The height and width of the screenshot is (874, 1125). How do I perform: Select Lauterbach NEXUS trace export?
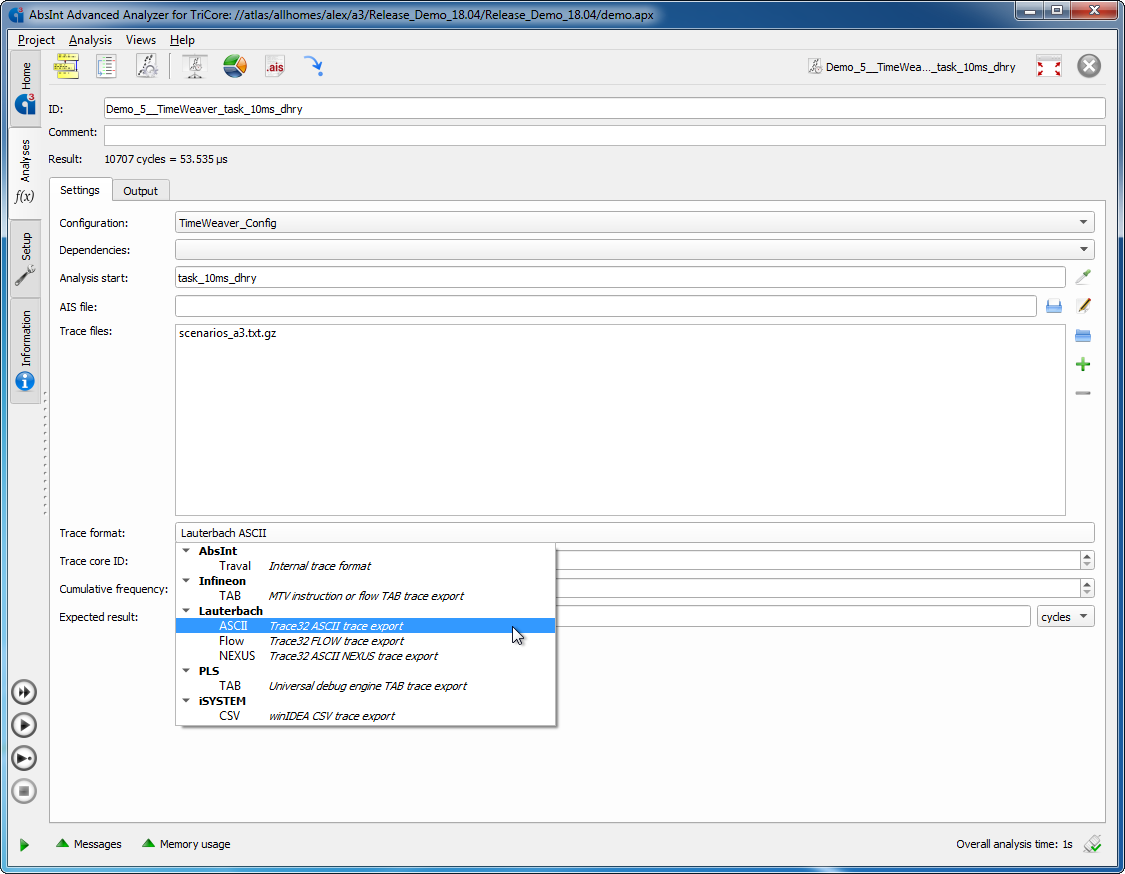[x=365, y=656]
